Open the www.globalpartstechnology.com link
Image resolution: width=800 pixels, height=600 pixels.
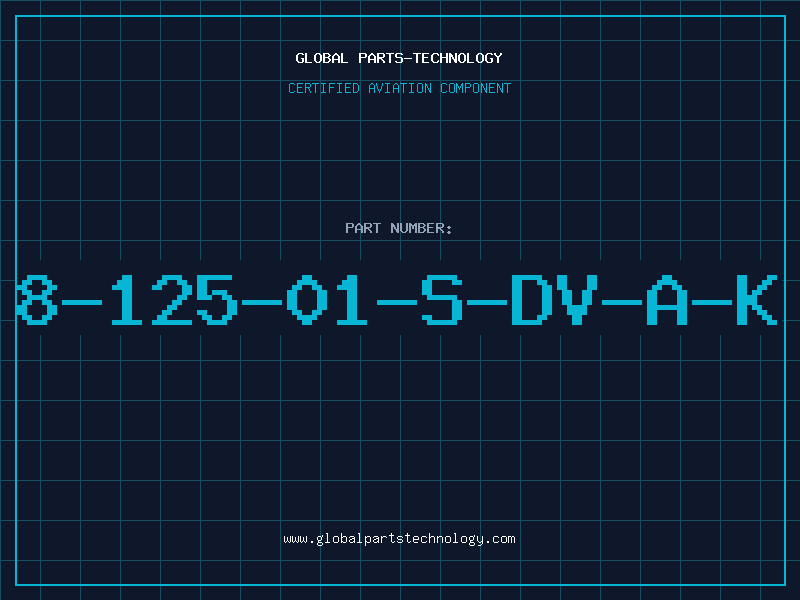pos(399,539)
